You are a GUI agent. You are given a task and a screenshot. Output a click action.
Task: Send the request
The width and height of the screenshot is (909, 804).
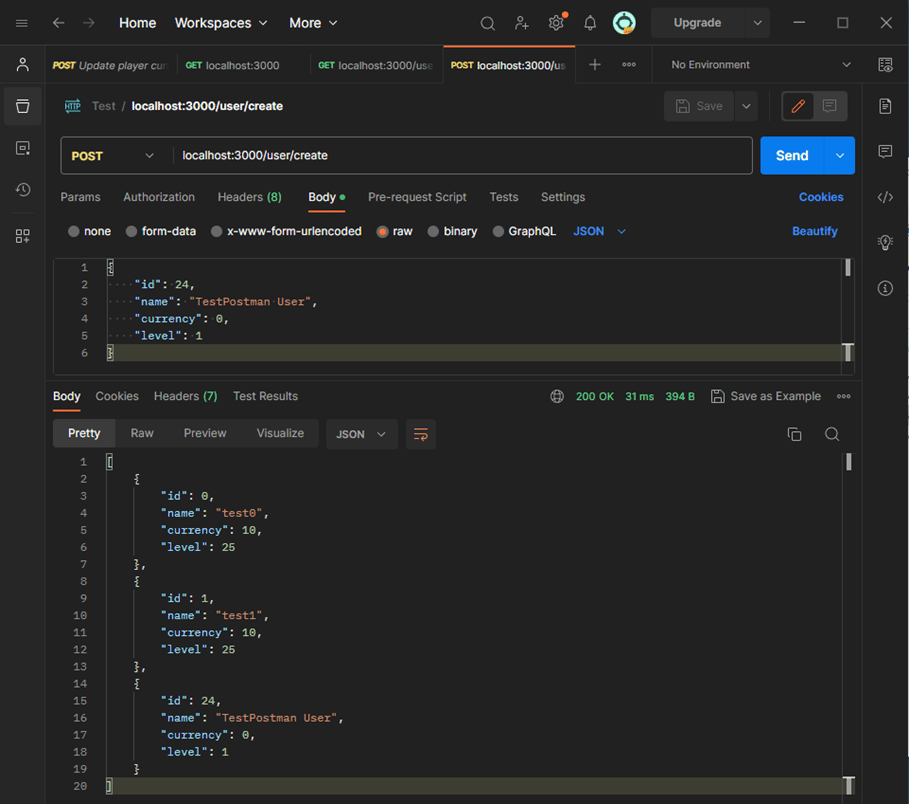[x=792, y=155]
